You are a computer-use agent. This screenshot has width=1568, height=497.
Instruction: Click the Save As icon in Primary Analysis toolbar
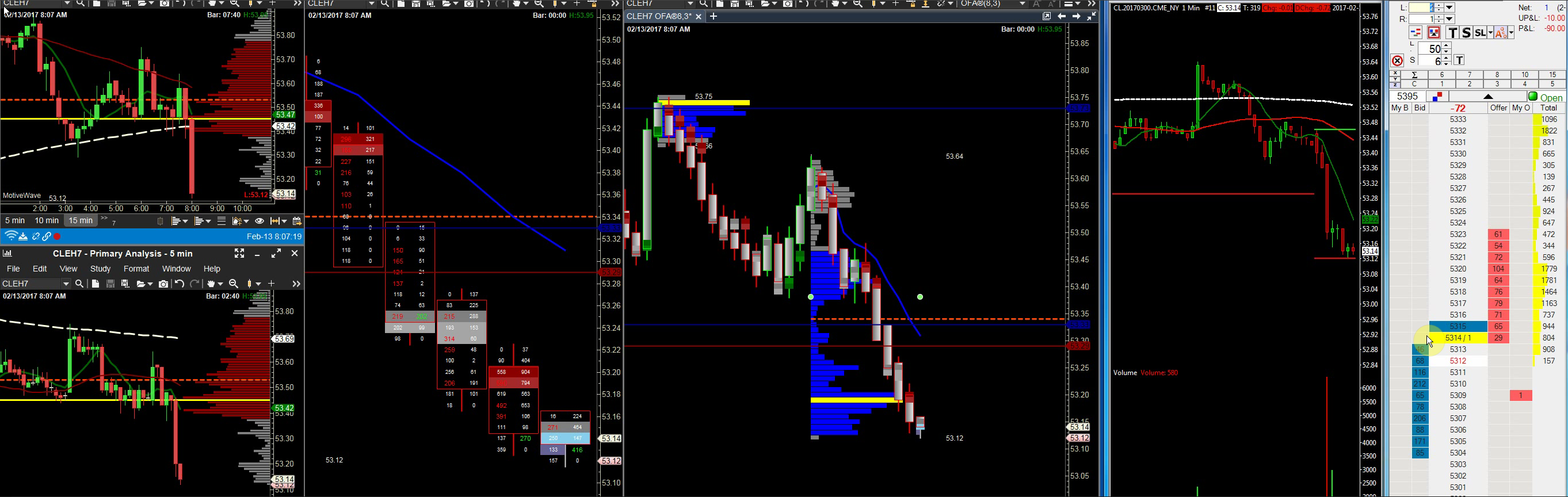tap(125, 284)
